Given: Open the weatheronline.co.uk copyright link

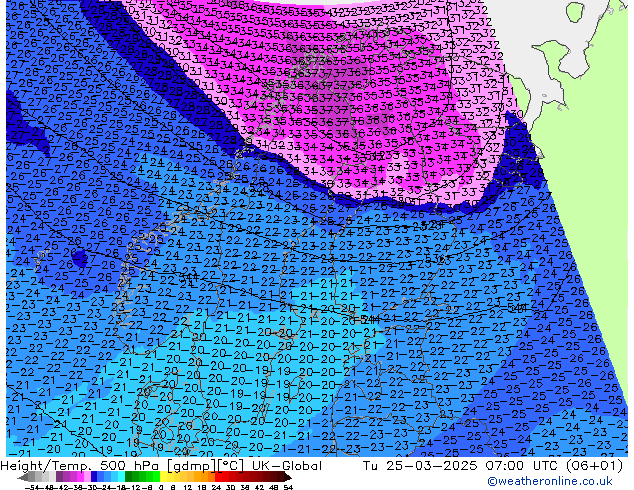Looking at the screenshot, I should point(550,481).
